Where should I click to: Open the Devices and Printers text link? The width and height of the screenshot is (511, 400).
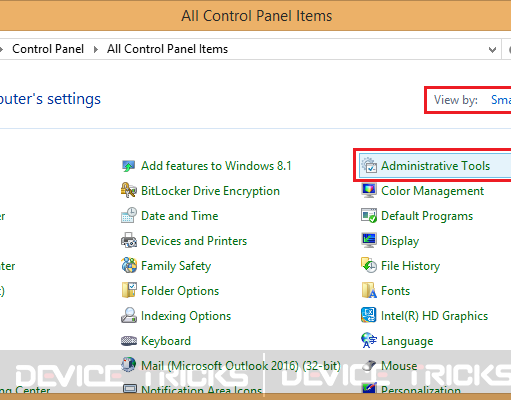194,241
